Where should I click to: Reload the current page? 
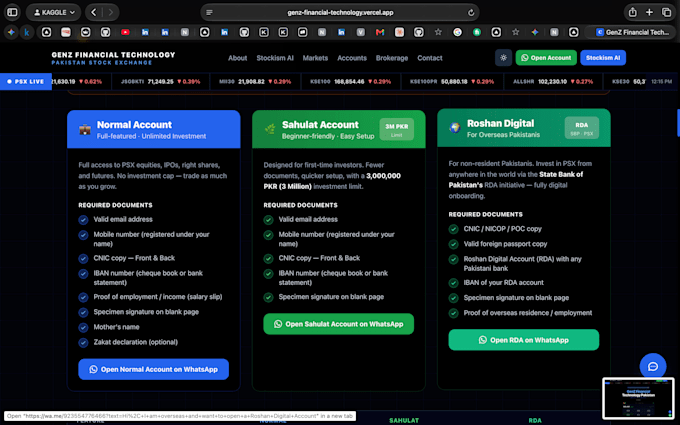[x=471, y=13]
